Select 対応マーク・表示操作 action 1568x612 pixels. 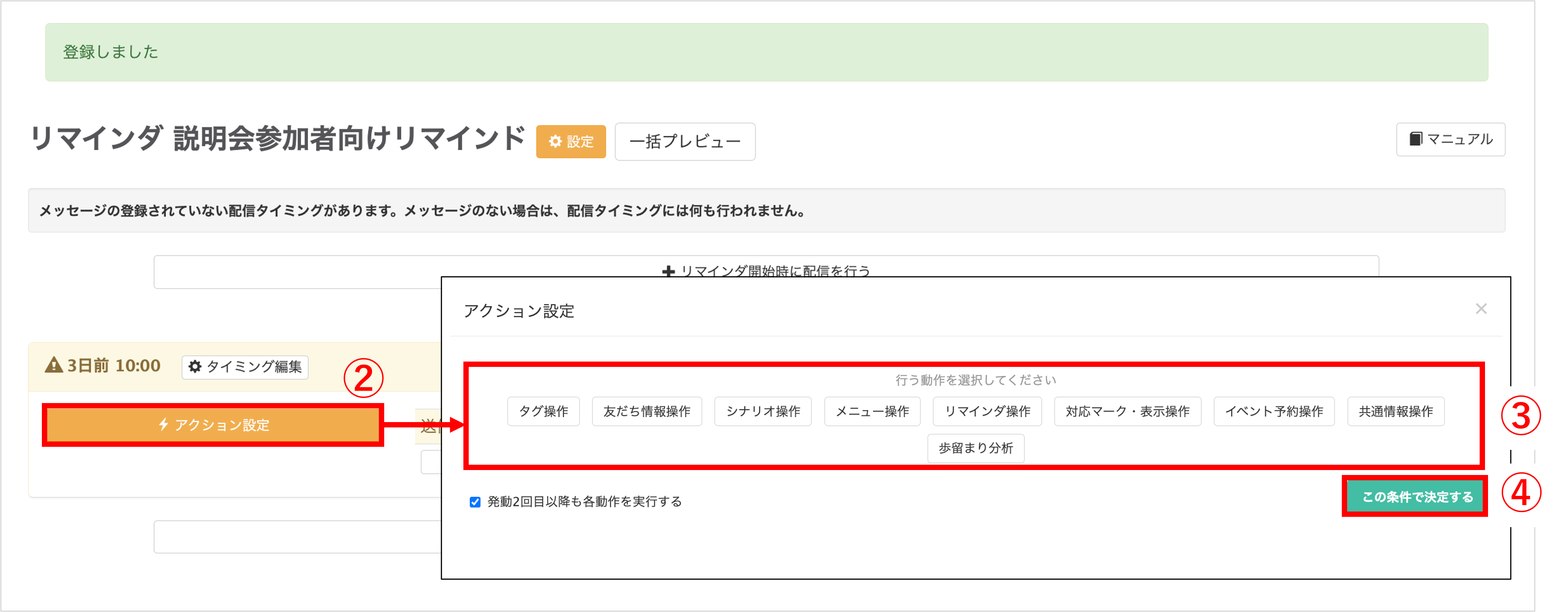pyautogui.click(x=1127, y=411)
